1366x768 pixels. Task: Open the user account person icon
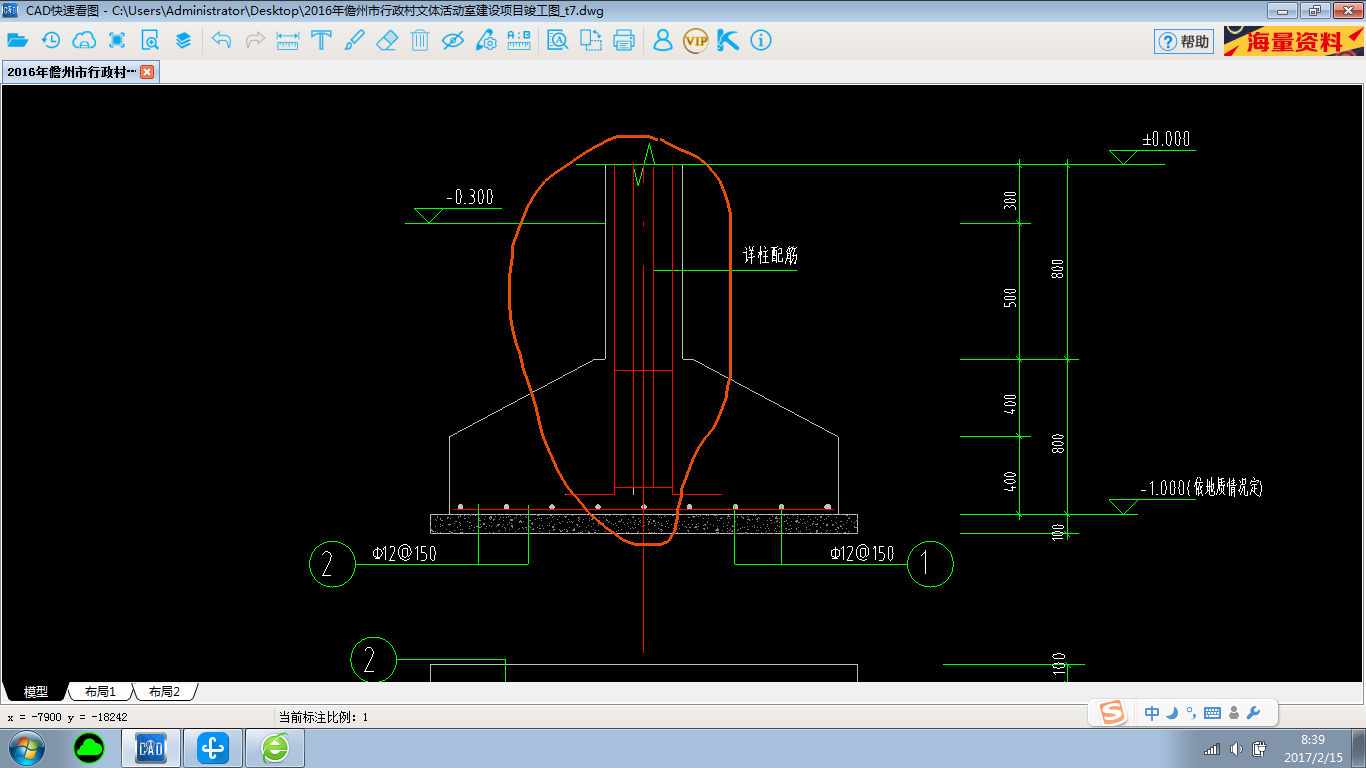point(662,41)
